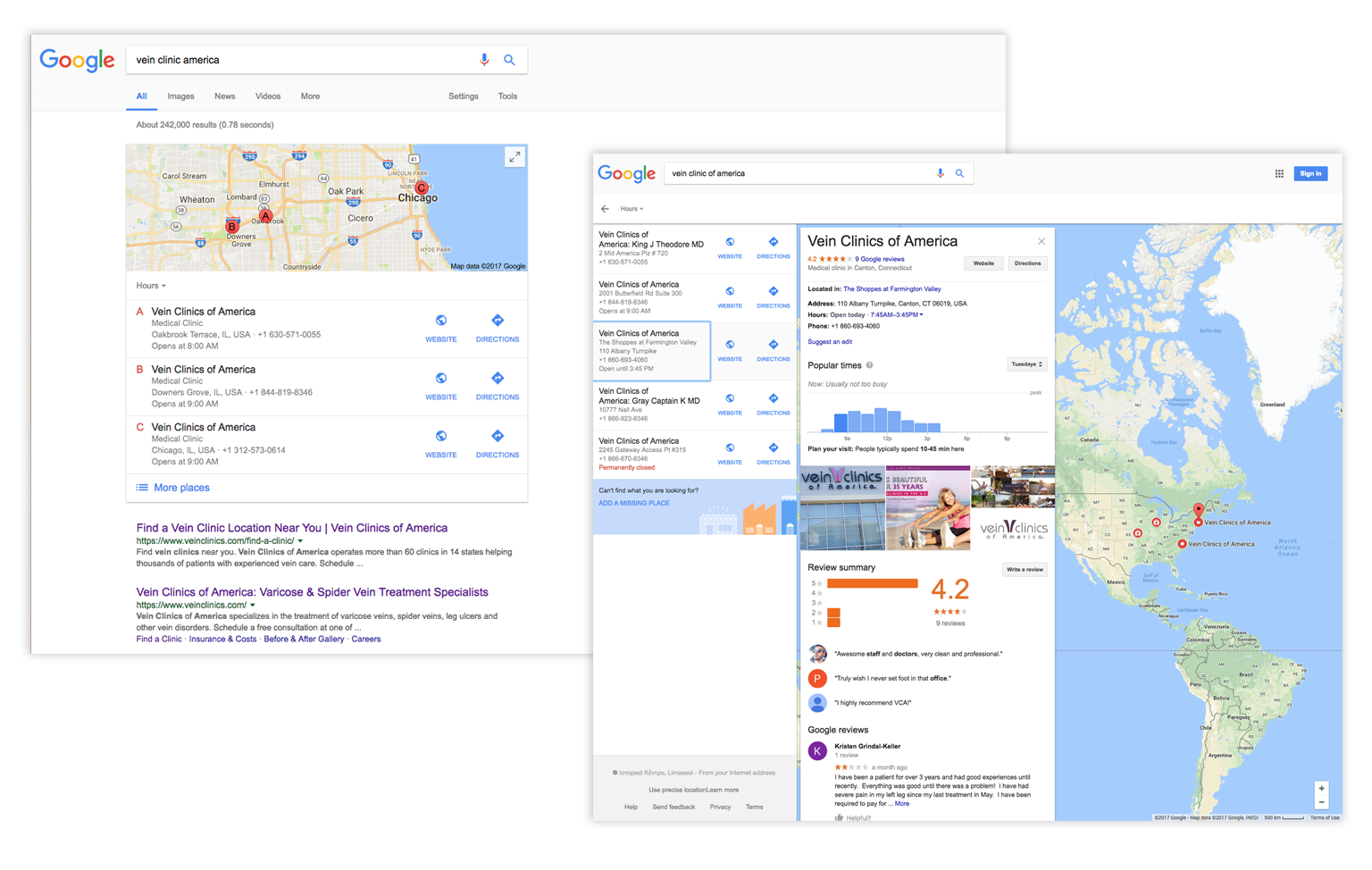Click Website button in detail panel
This screenshot has height=870, width=1372.
pos(983,264)
